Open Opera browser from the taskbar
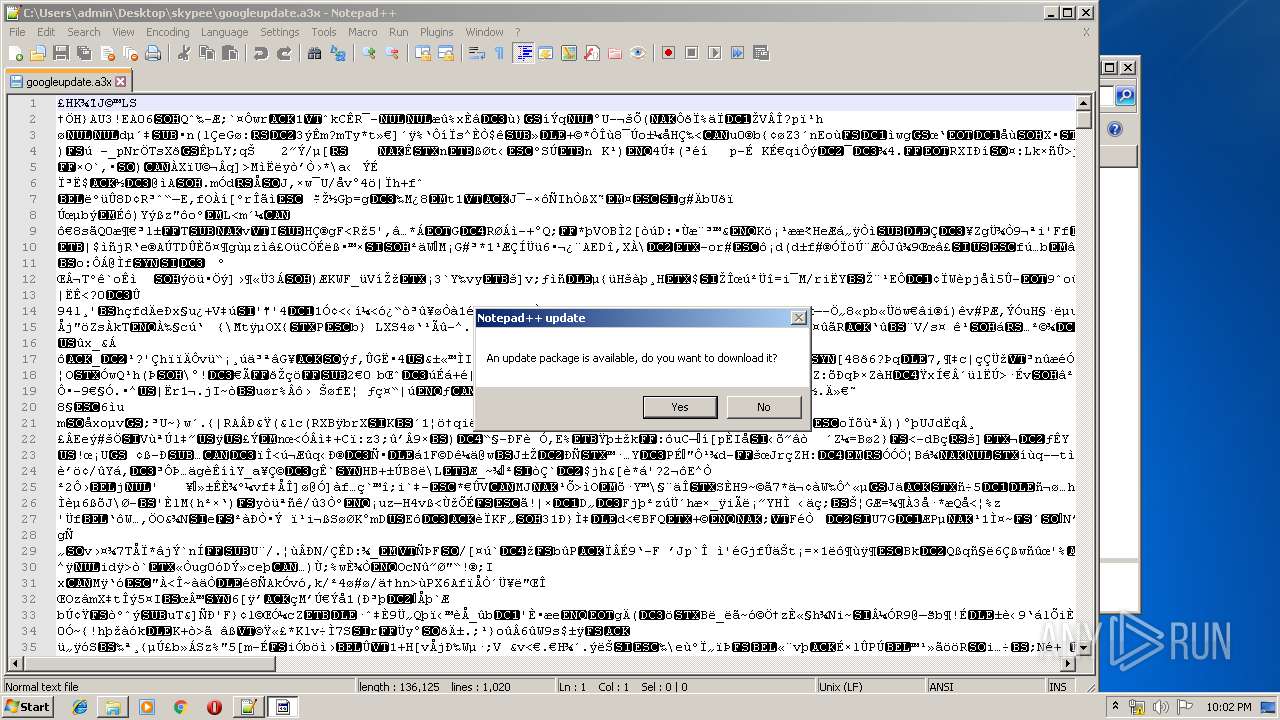The image size is (1280, 720). (x=214, y=707)
